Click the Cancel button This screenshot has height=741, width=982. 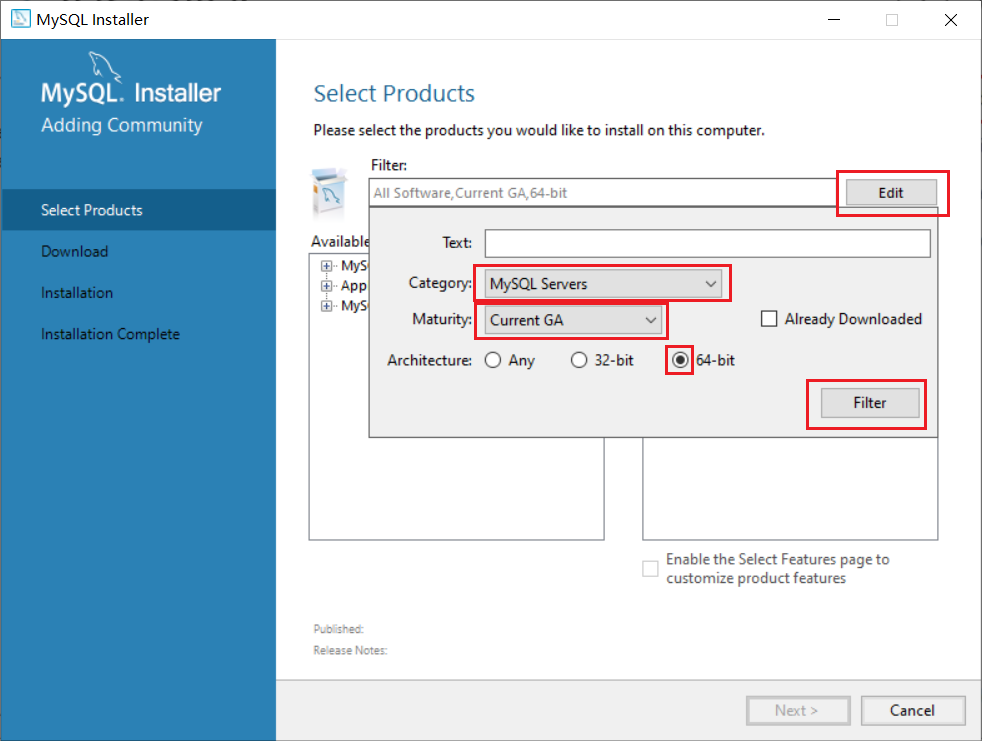pos(912,710)
